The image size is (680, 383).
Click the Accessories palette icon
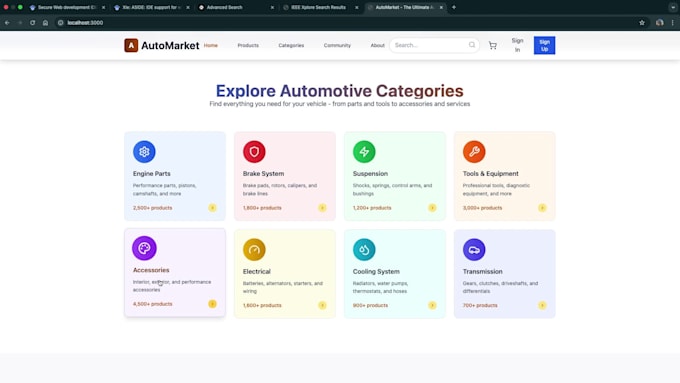[x=144, y=248]
